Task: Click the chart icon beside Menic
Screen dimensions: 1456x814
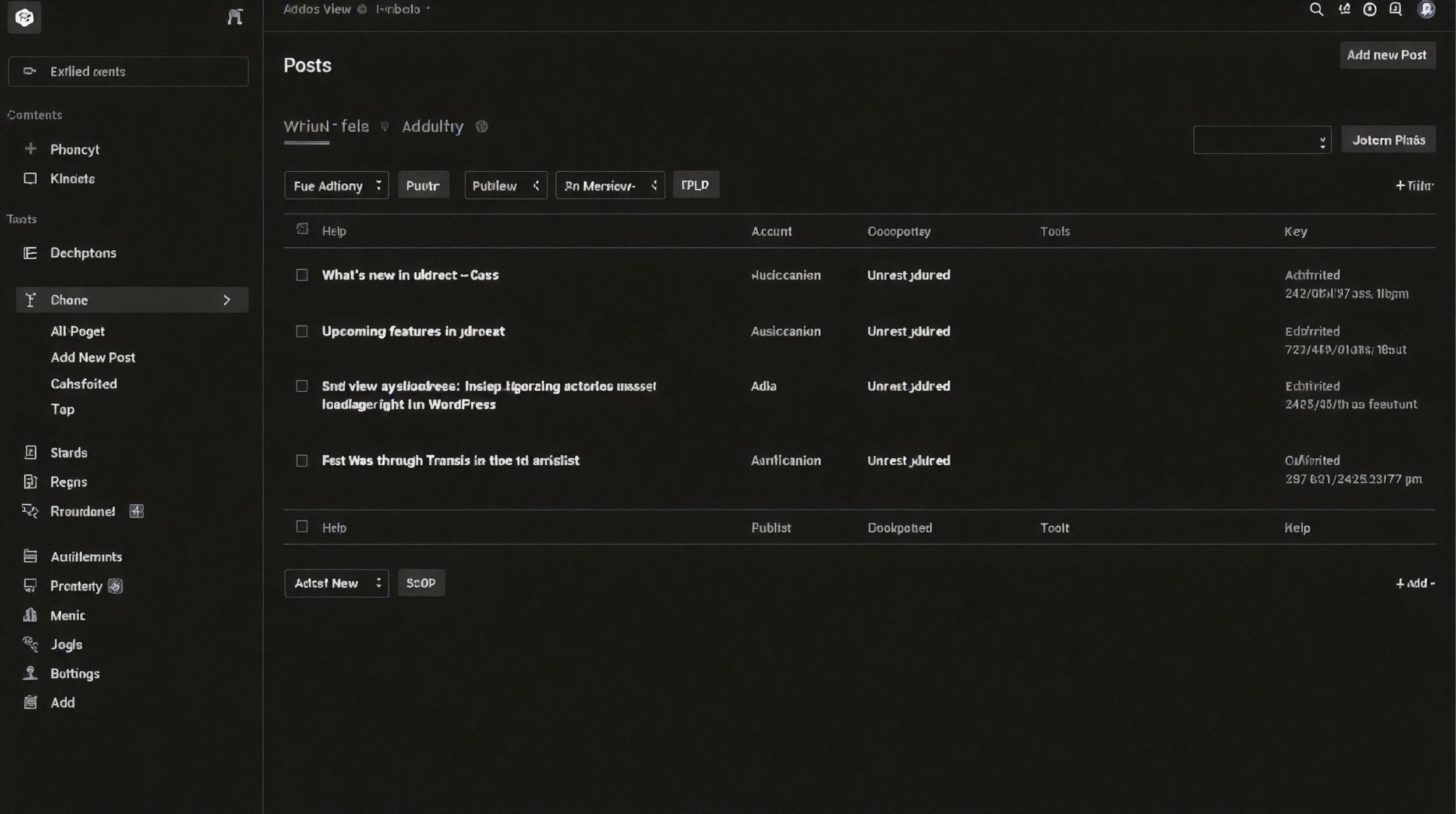Action: pos(30,615)
